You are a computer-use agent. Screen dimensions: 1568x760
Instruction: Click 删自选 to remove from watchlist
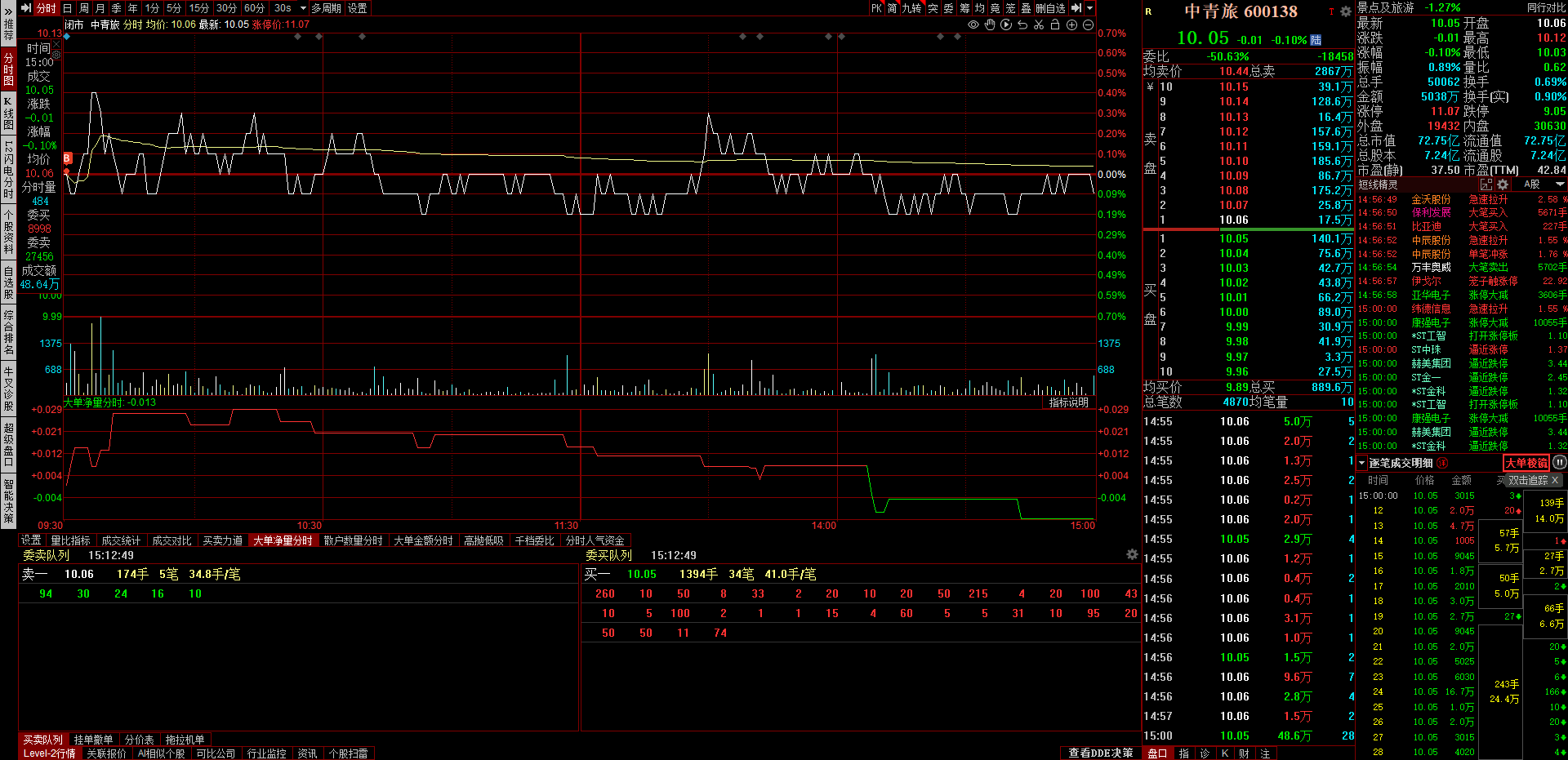click(1050, 8)
